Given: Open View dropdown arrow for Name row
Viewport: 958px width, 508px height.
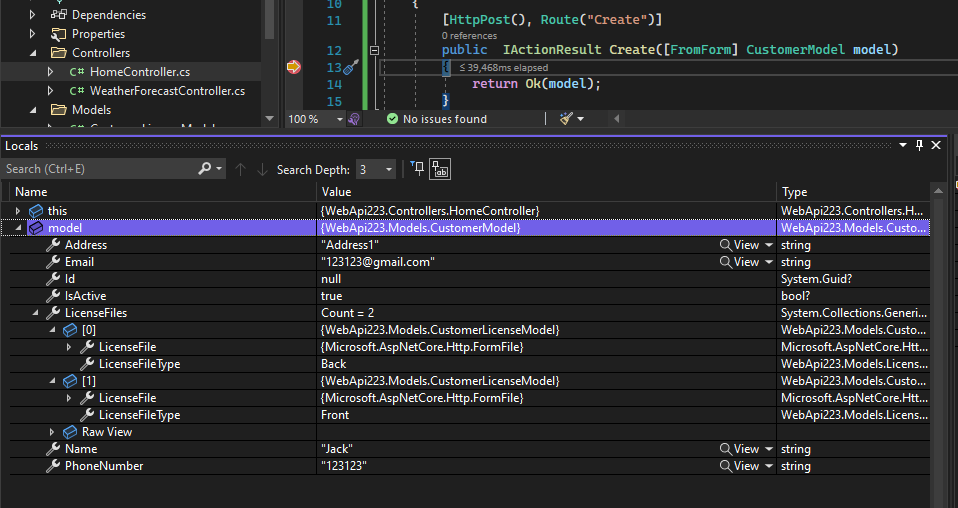Looking at the screenshot, I should [x=769, y=449].
